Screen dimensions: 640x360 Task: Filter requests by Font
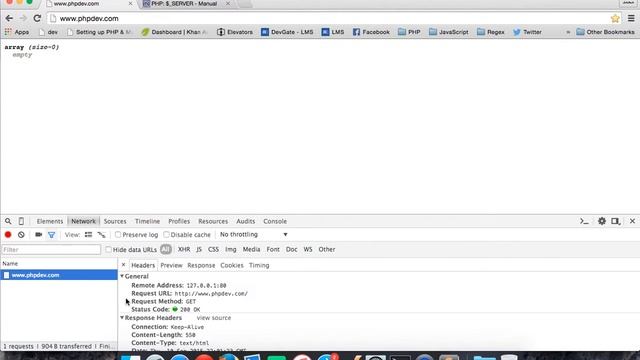pyautogui.click(x=273, y=249)
